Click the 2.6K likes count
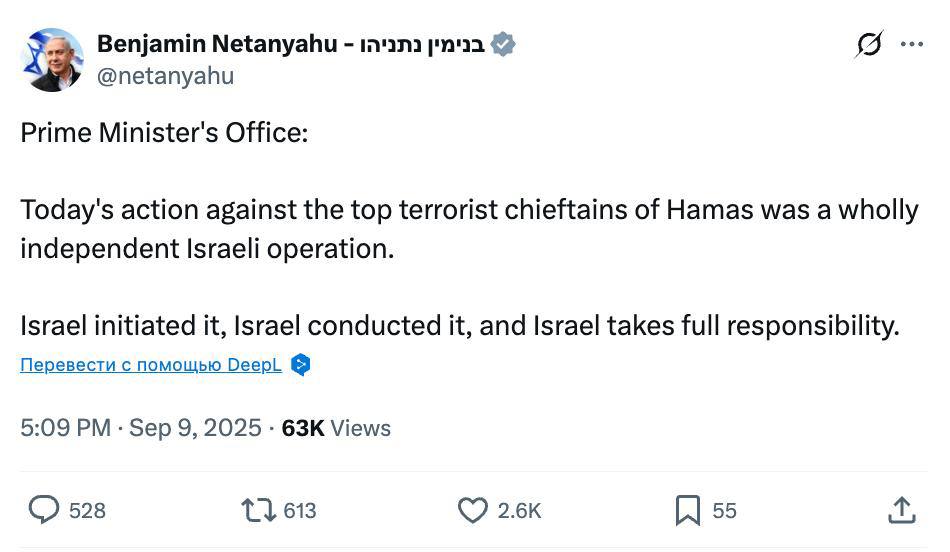This screenshot has width=950, height=552. coord(519,511)
